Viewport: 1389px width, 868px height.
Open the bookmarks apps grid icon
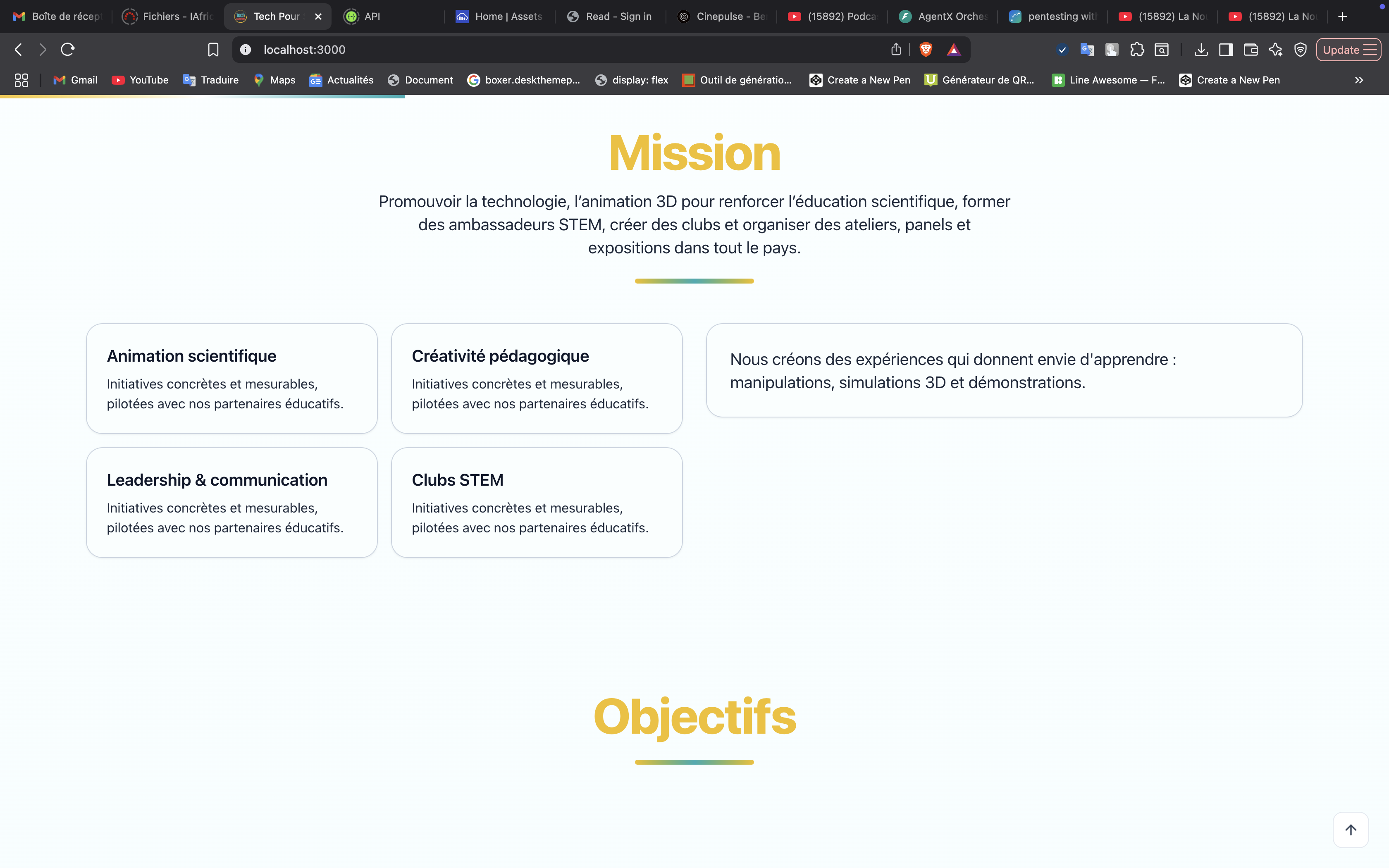point(21,80)
